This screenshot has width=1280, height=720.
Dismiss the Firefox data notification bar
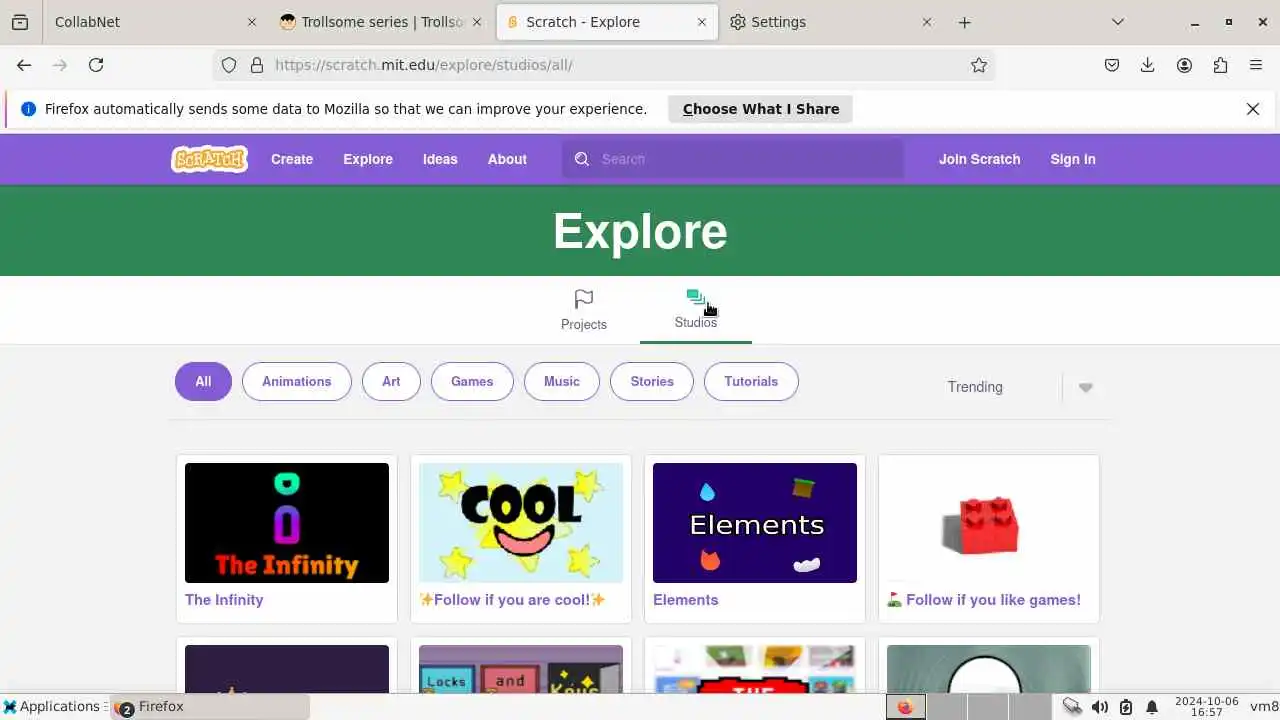point(1253,109)
